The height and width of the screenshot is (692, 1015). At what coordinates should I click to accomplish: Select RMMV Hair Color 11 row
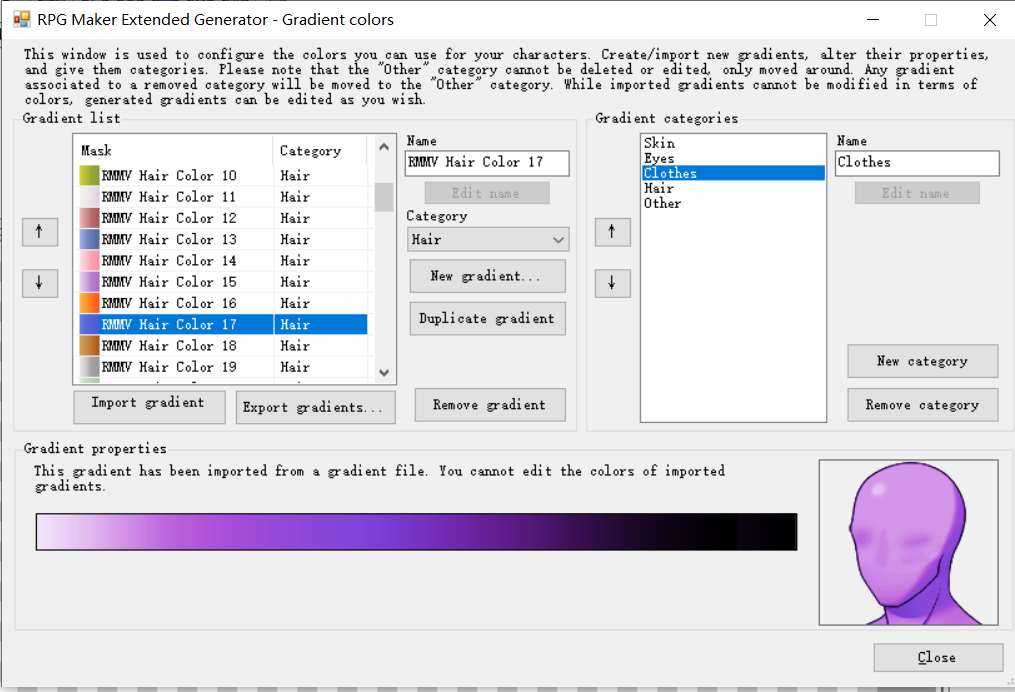pos(223,197)
